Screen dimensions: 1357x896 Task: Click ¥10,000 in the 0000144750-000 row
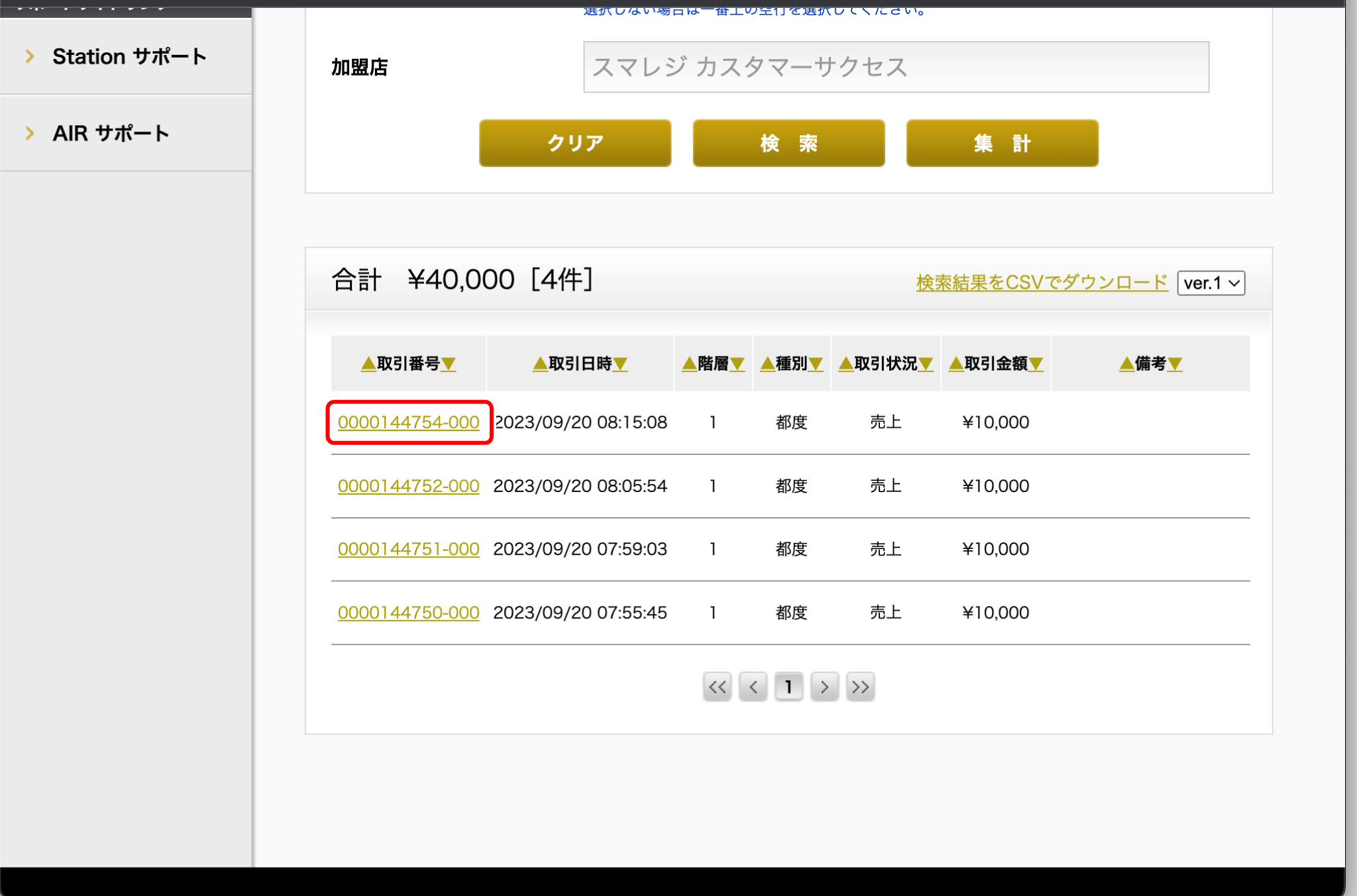coord(995,613)
